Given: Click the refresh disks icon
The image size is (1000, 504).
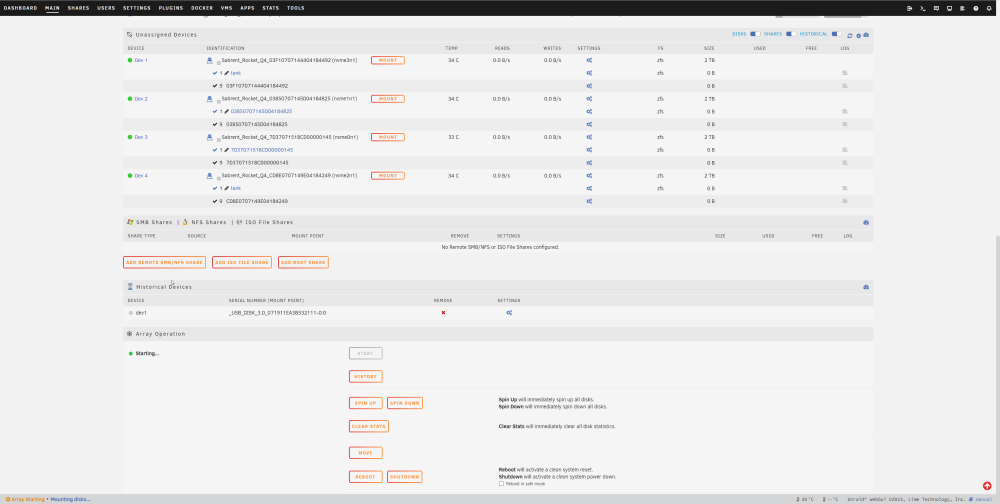Looking at the screenshot, I should [849, 36].
